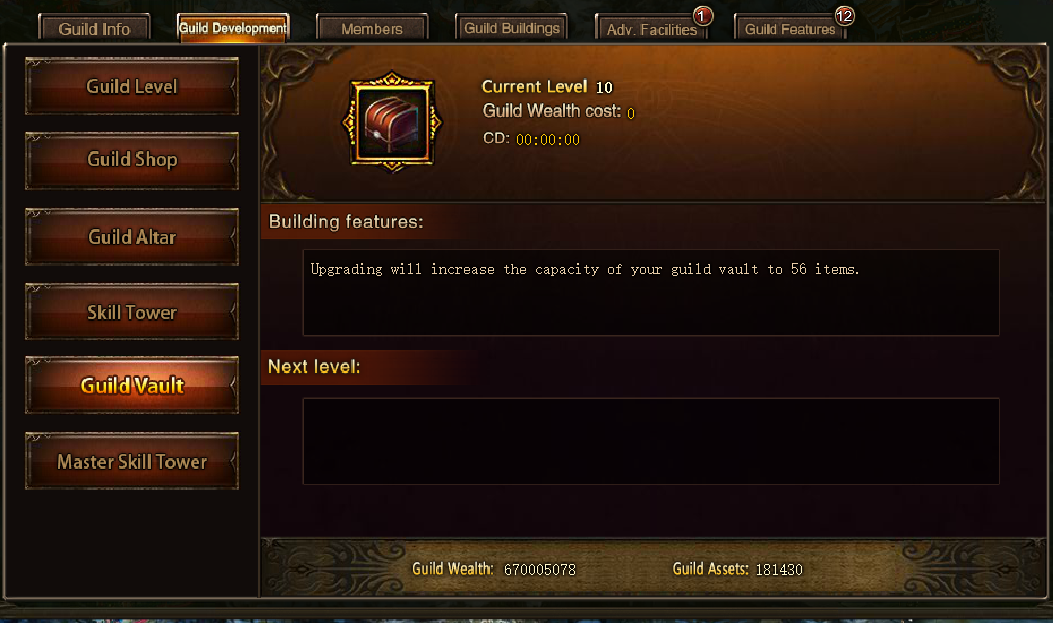This screenshot has height=623, width=1053.
Task: Select the Guild Shop button
Action: click(x=132, y=160)
